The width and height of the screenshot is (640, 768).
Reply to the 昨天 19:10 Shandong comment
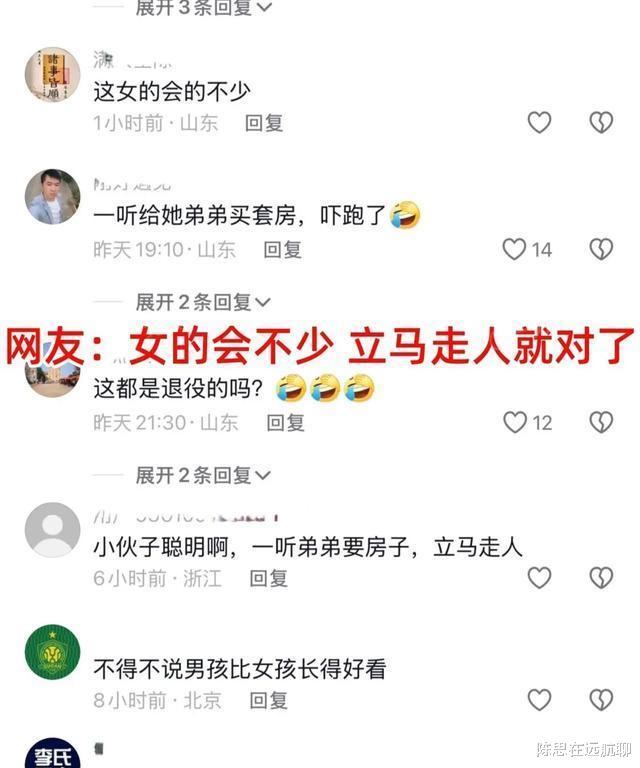click(x=283, y=250)
